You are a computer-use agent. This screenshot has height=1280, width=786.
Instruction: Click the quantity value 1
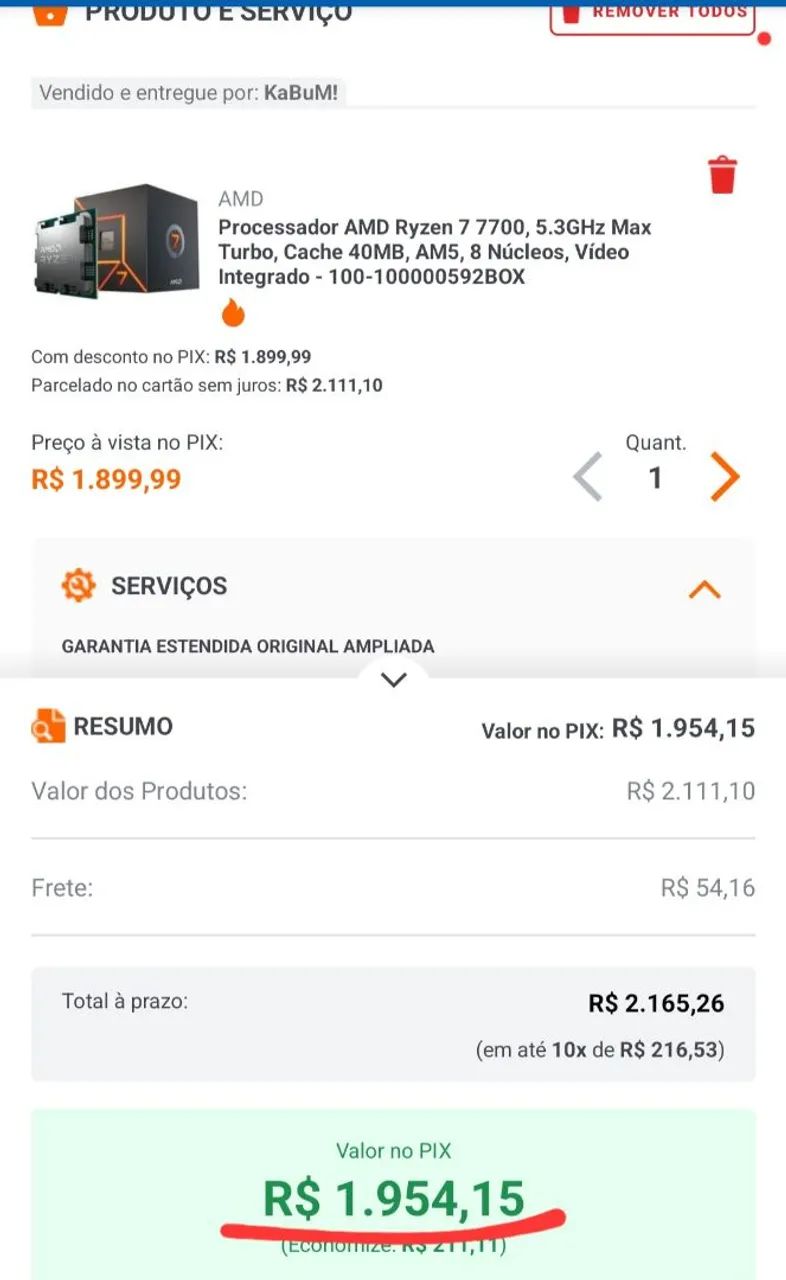655,478
